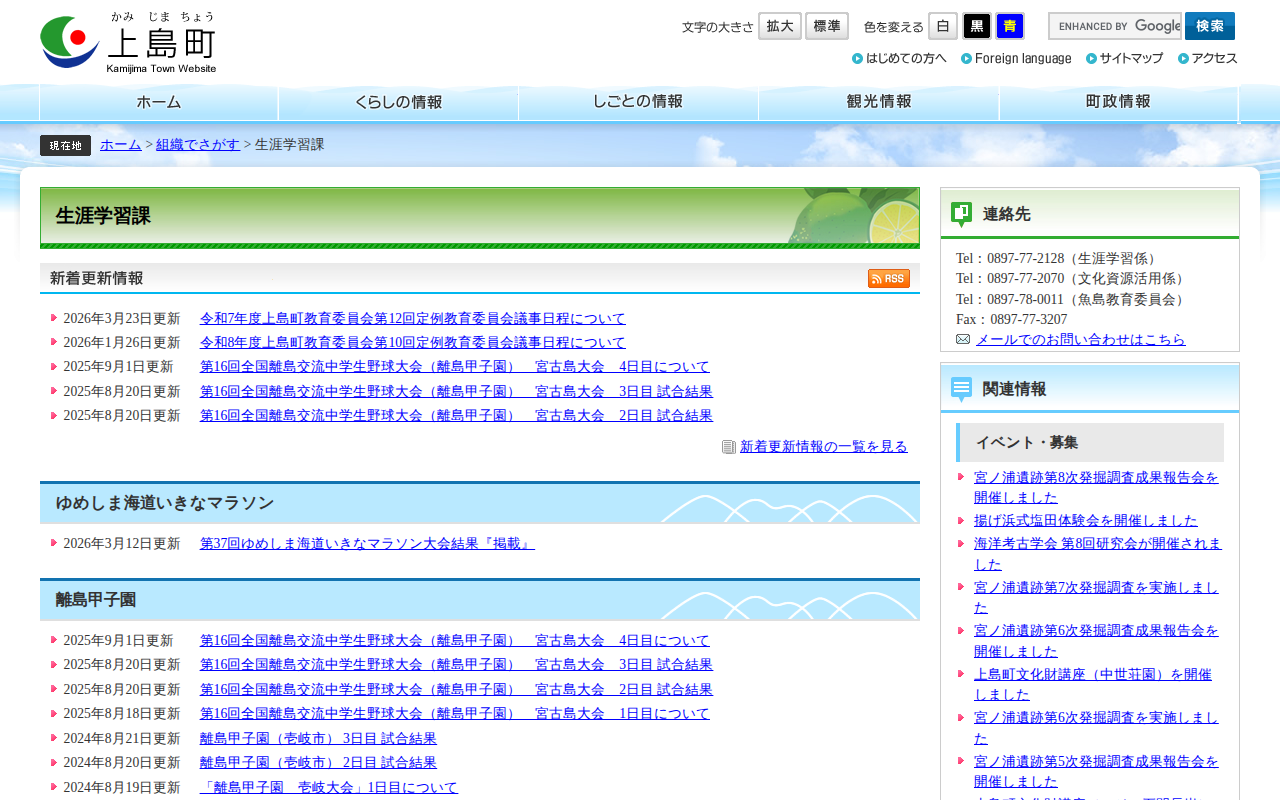The width and height of the screenshot is (1280, 800).
Task: Click the mail envelope icon in contact box
Action: (963, 340)
